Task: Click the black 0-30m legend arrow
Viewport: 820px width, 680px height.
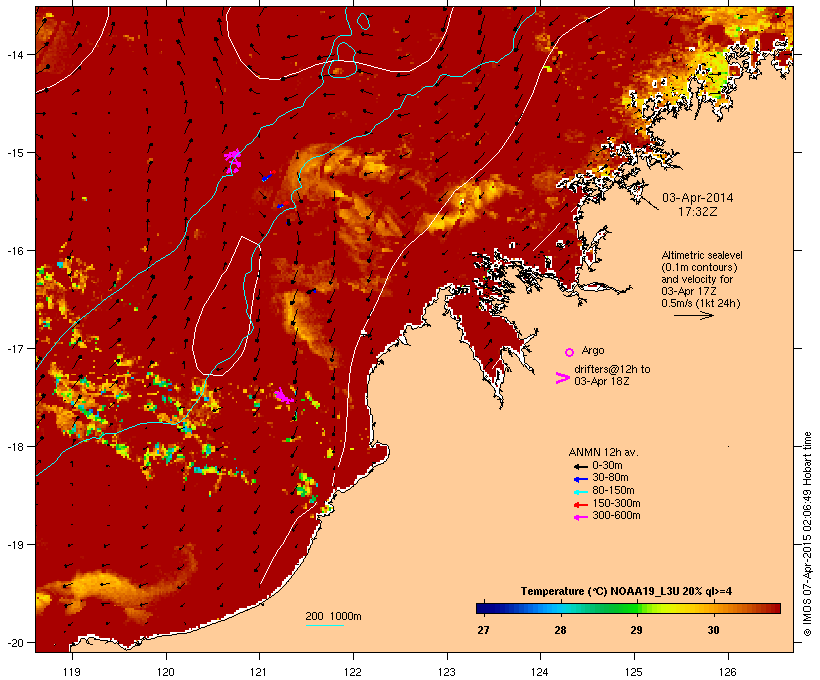Action: (580, 466)
